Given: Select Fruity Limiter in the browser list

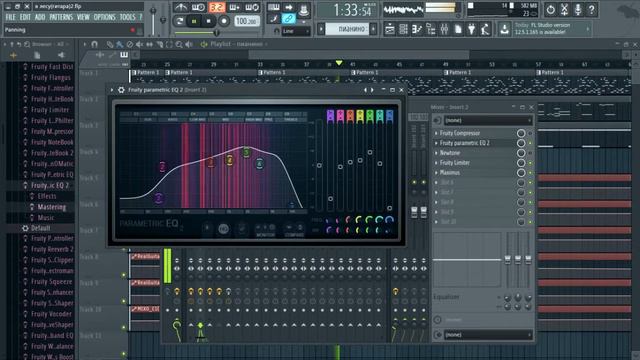Looking at the screenshot, I should point(50,110).
